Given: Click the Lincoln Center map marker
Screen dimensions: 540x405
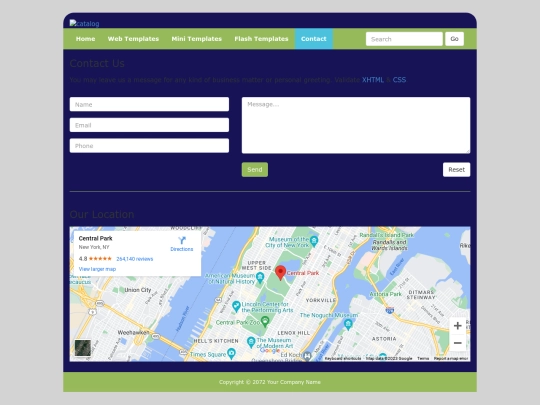Looking at the screenshot, I should [x=236, y=306].
